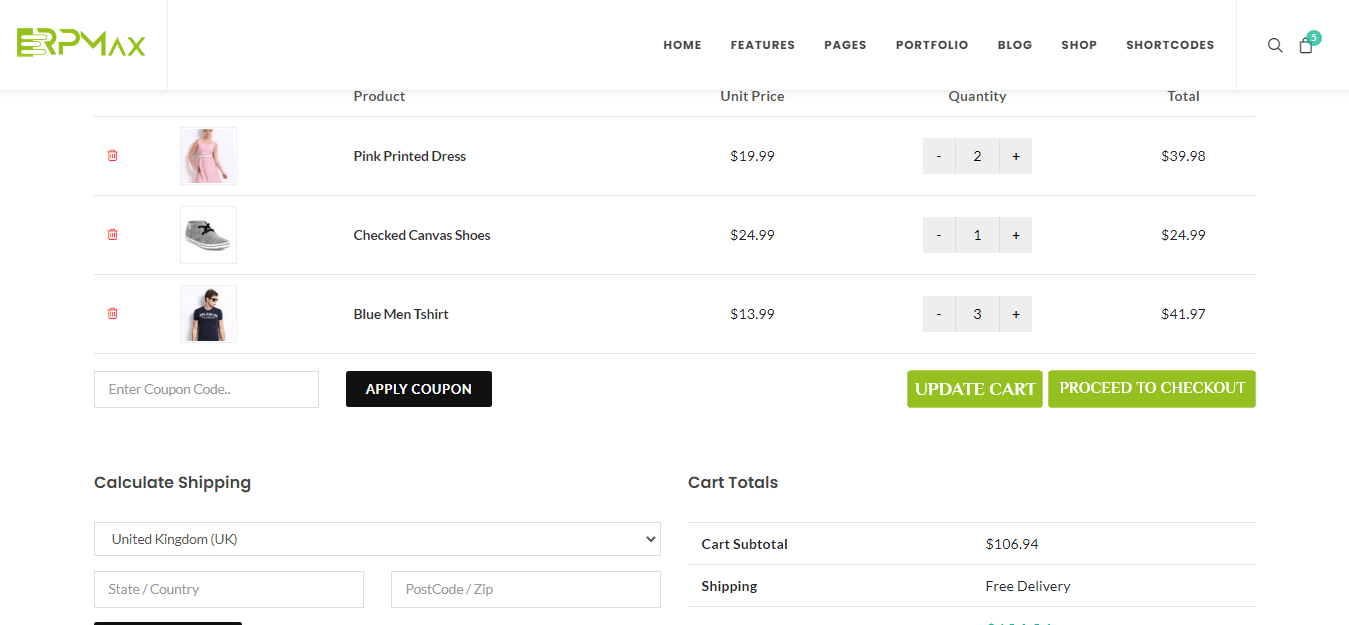Increase Pink Printed Dress quantity

point(1015,156)
